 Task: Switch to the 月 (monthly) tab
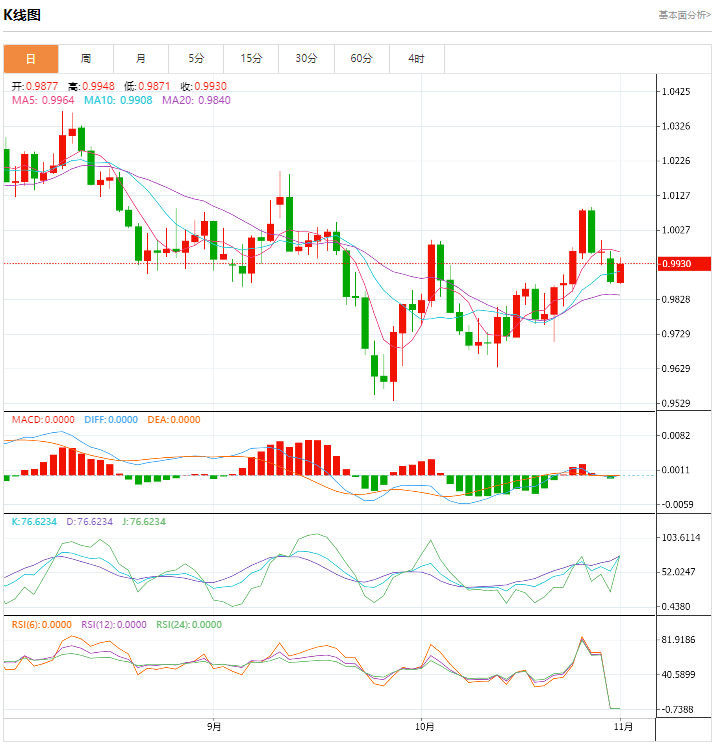pyautogui.click(x=141, y=59)
